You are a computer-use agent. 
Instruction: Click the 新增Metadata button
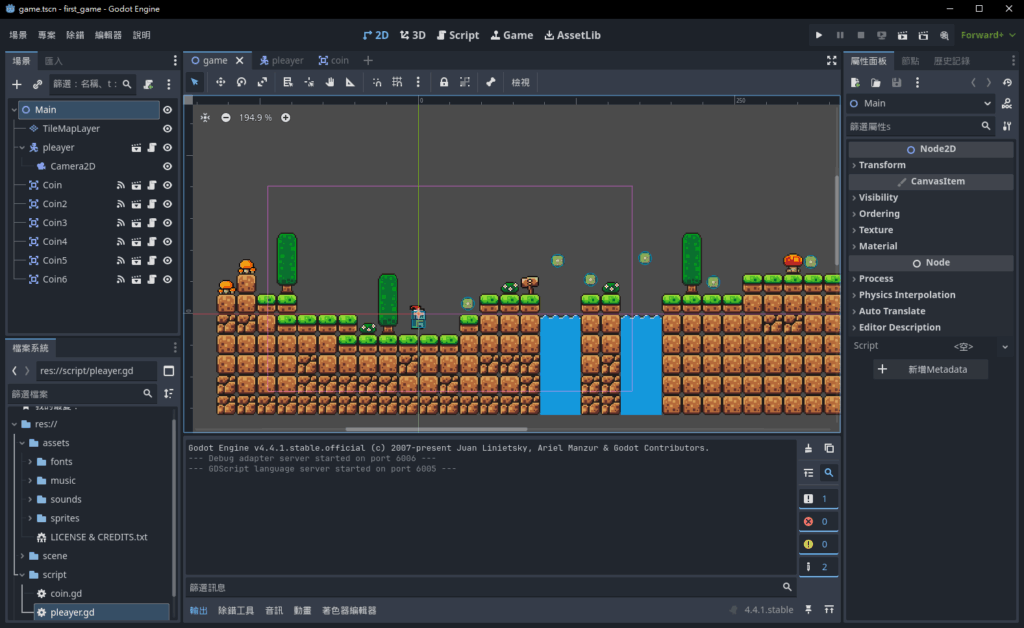click(x=931, y=369)
